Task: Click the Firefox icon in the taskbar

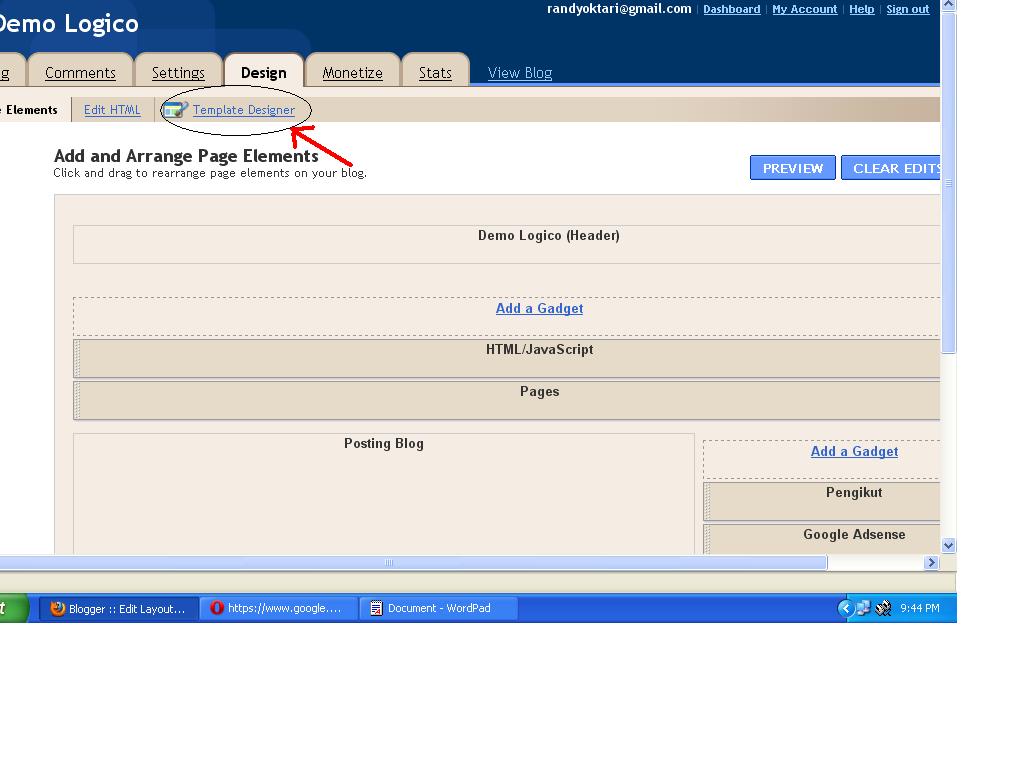Action: tap(57, 609)
